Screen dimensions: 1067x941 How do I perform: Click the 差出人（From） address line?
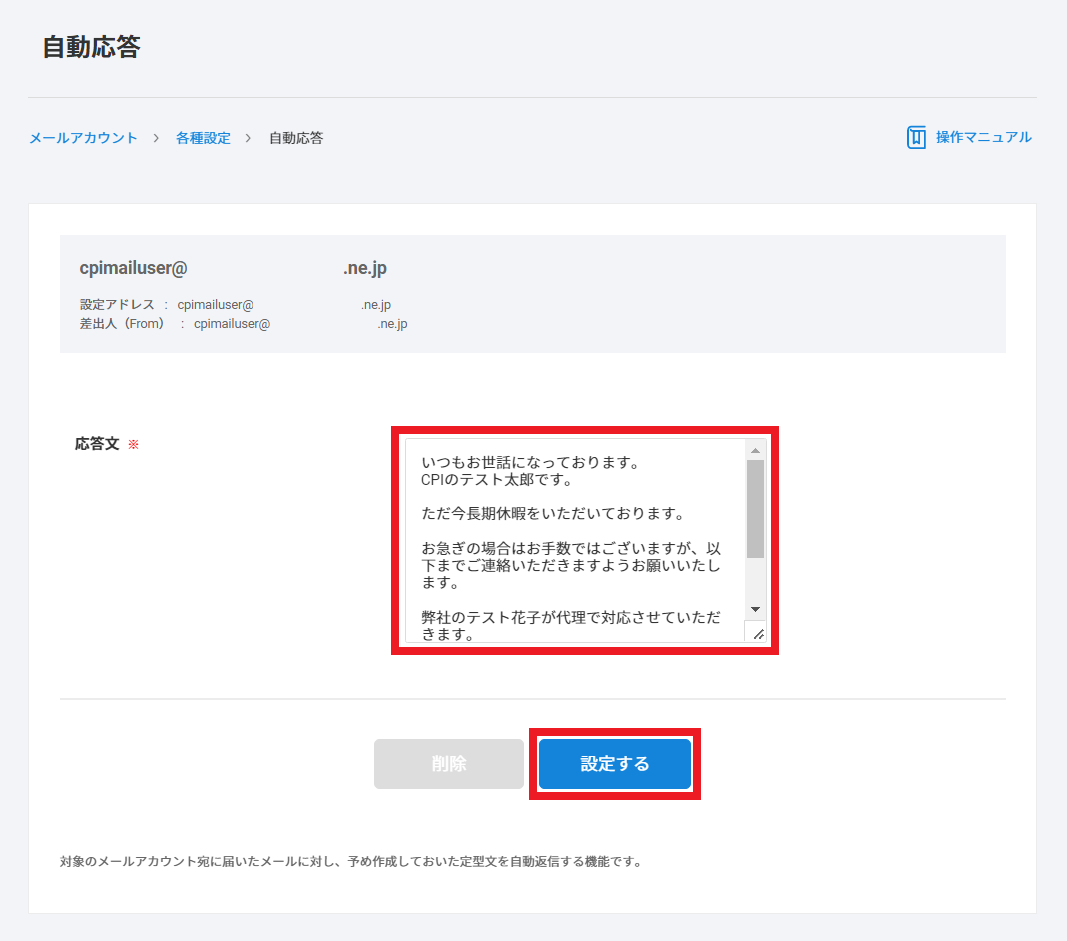(x=243, y=324)
